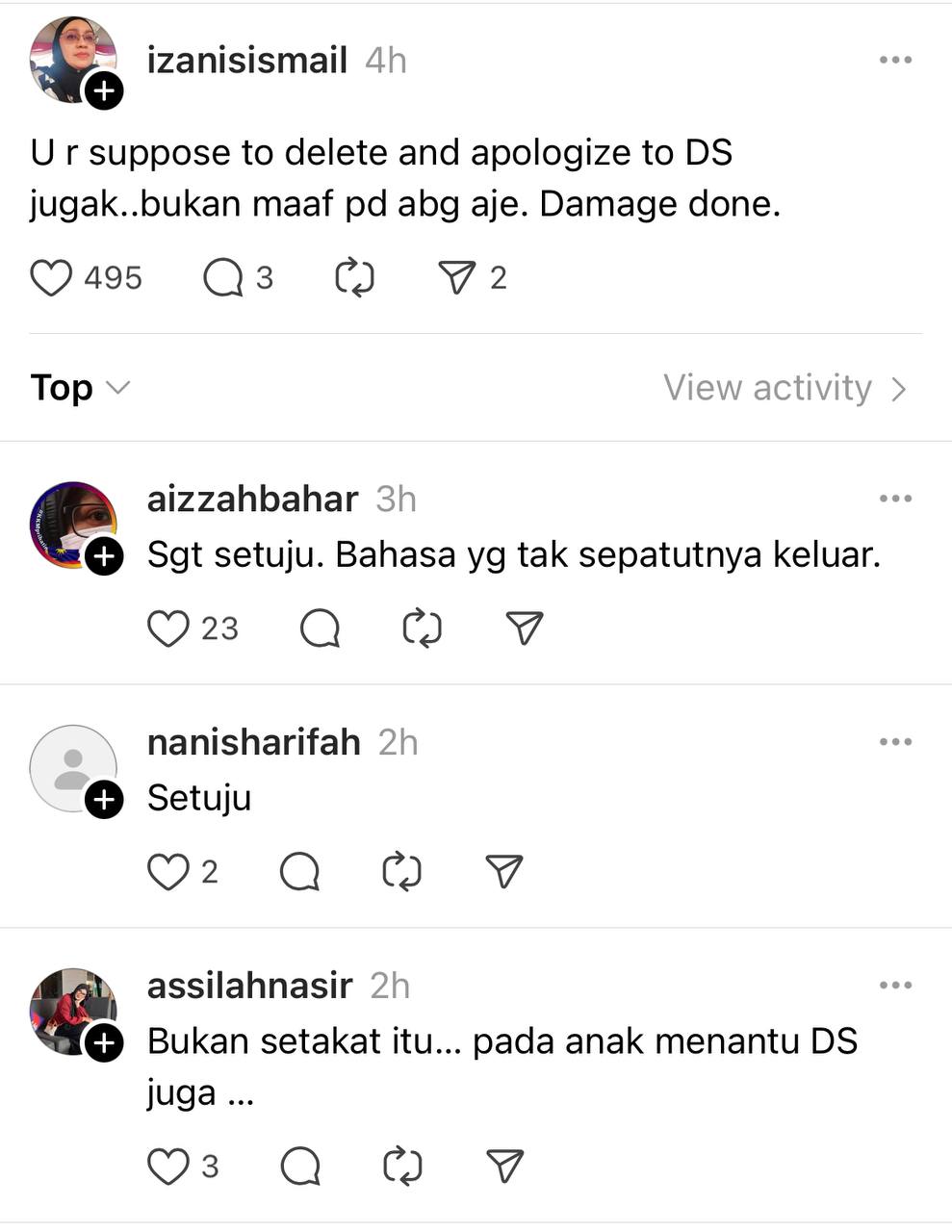
Task: Open more options for izanisismail's post
Action: click(895, 60)
